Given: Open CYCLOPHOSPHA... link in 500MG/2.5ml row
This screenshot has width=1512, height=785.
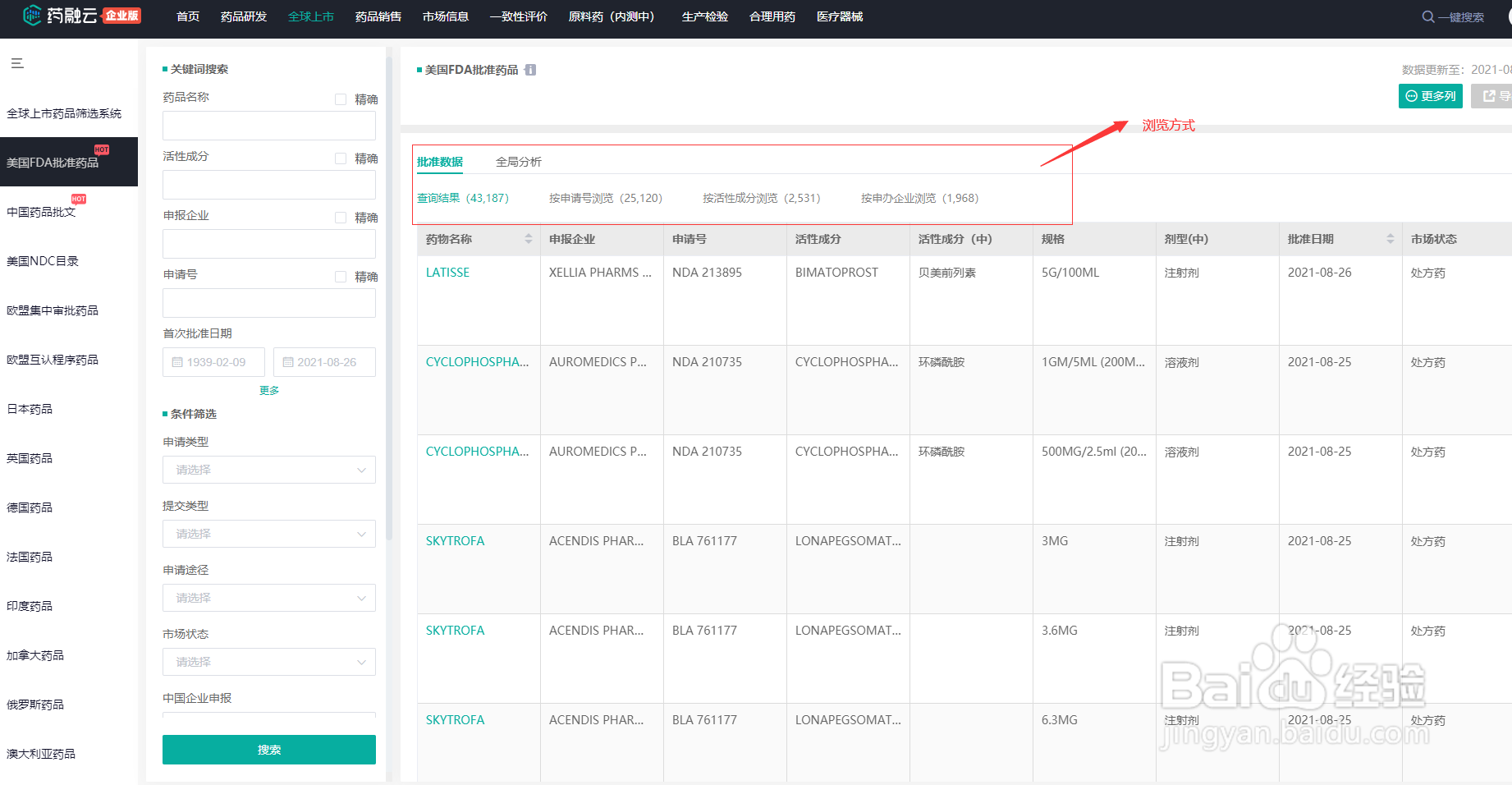Looking at the screenshot, I should tap(478, 452).
